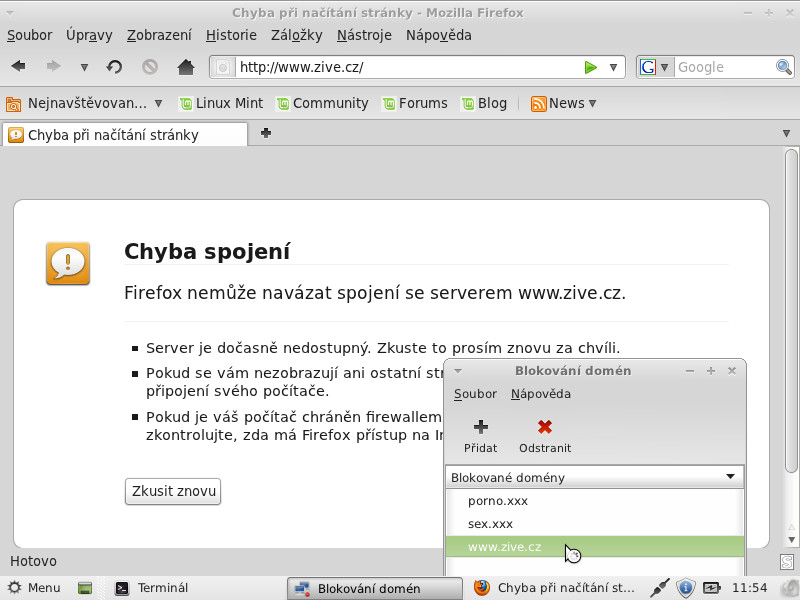
Task: Select the sex.xxx entry in the blocked list
Action: pyautogui.click(x=490, y=523)
